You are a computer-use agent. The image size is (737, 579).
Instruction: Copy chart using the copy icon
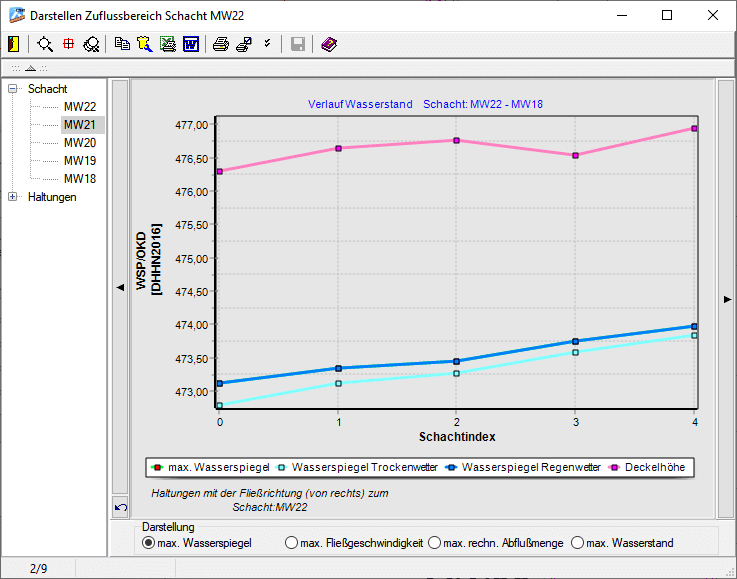coord(122,44)
